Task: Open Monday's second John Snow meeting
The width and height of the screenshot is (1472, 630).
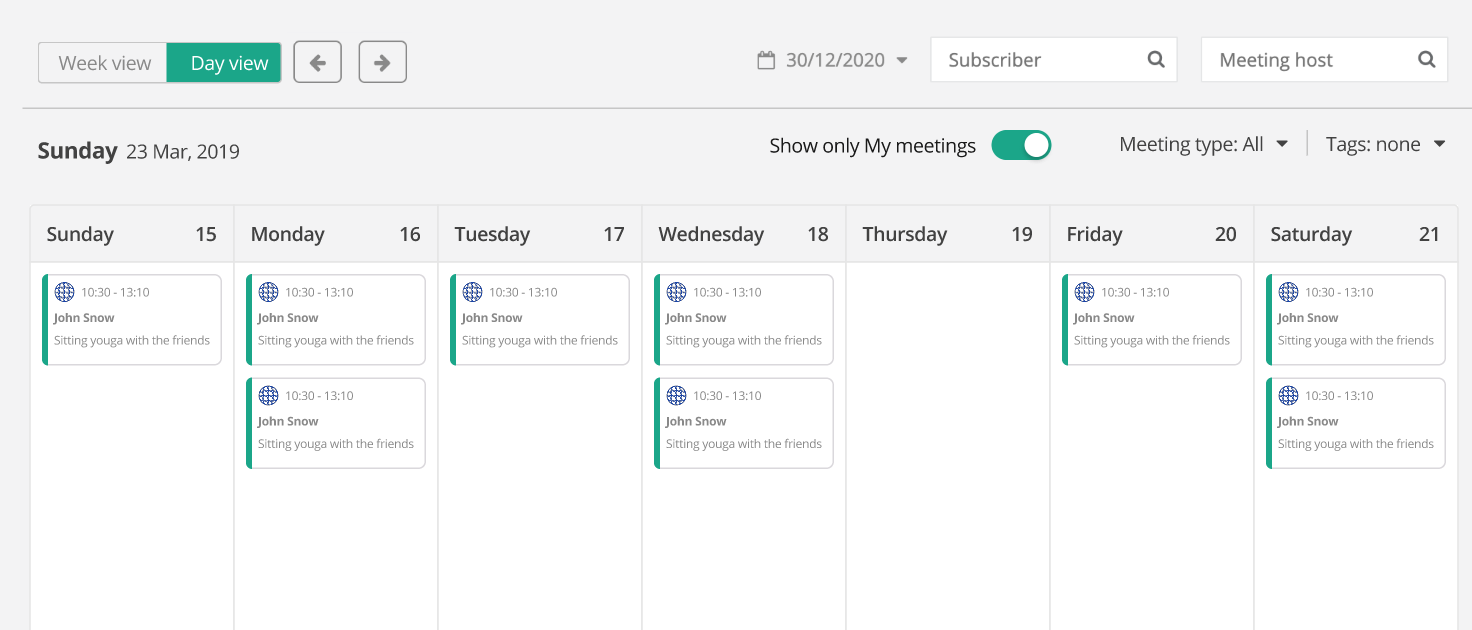Action: point(336,423)
